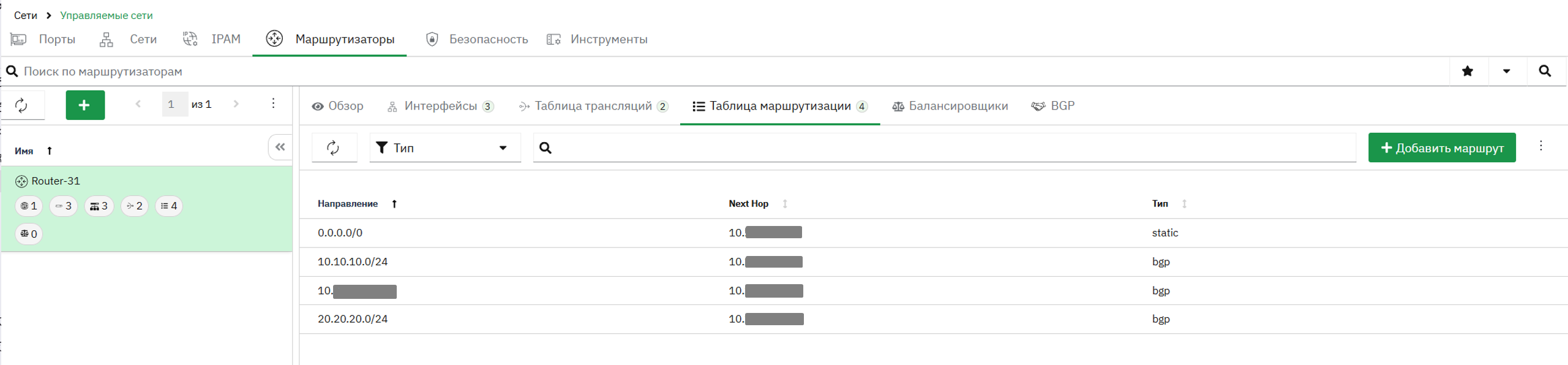Click the static type cell
The width and height of the screenshot is (1568, 365).
click(x=1165, y=233)
